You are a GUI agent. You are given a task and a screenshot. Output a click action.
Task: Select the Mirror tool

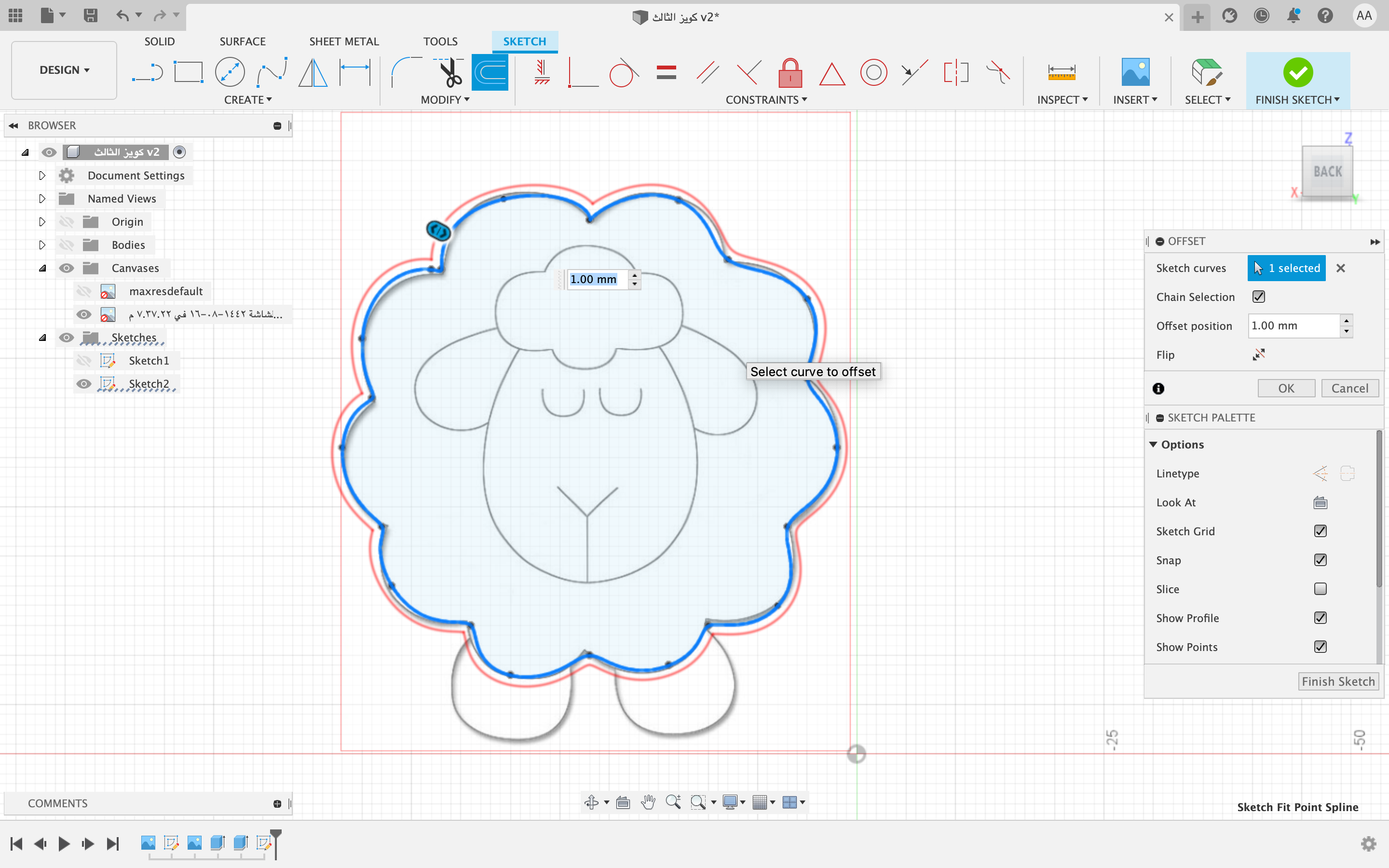[x=313, y=73]
